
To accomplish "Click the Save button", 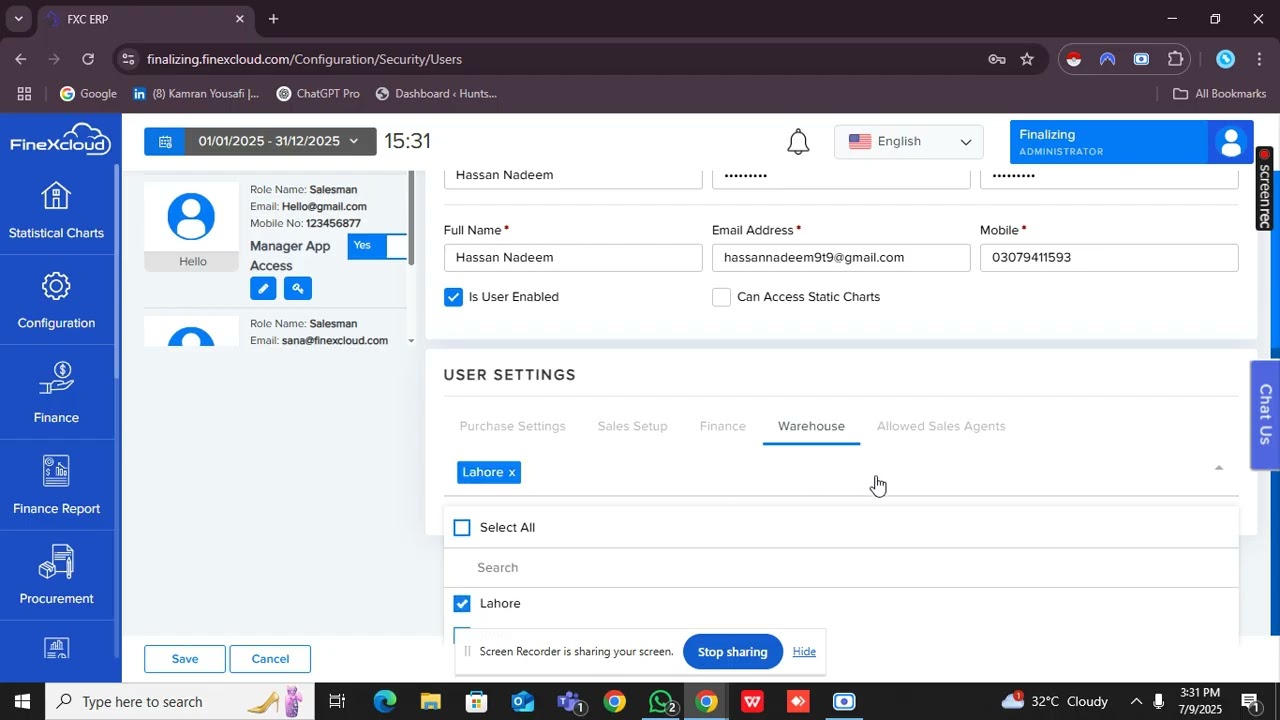I will 185,659.
